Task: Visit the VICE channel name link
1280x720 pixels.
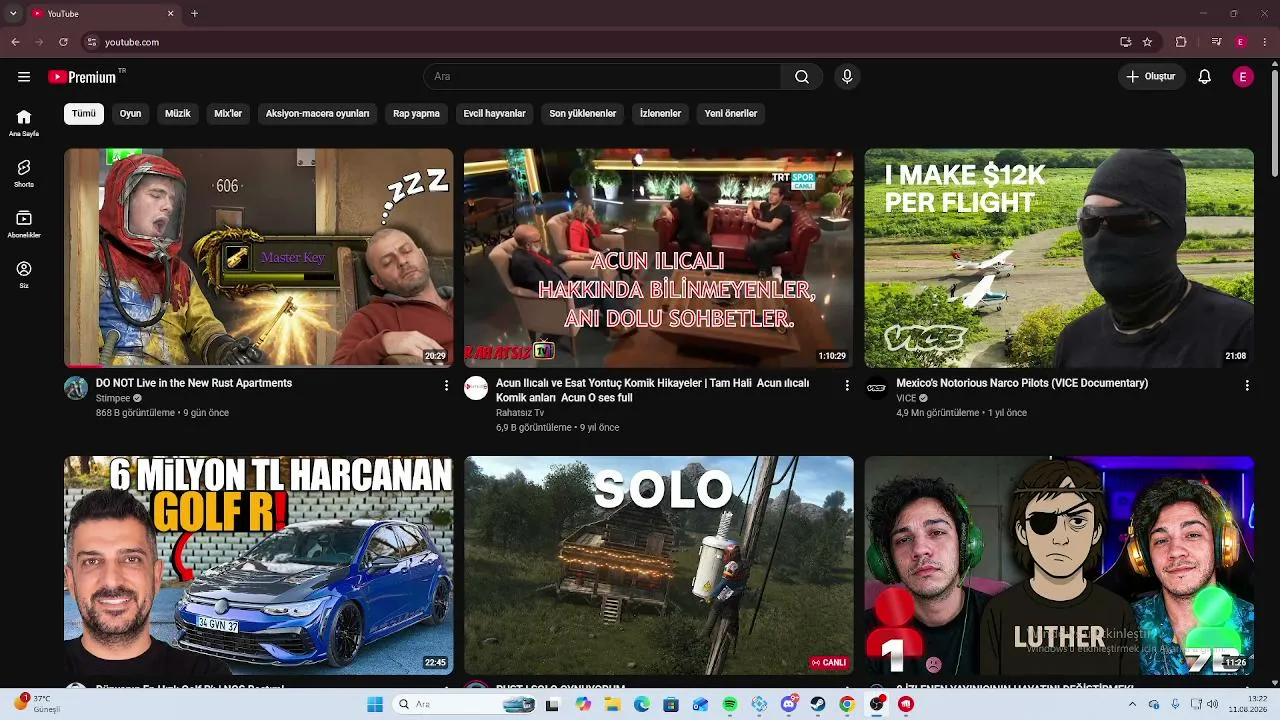Action: tap(906, 398)
